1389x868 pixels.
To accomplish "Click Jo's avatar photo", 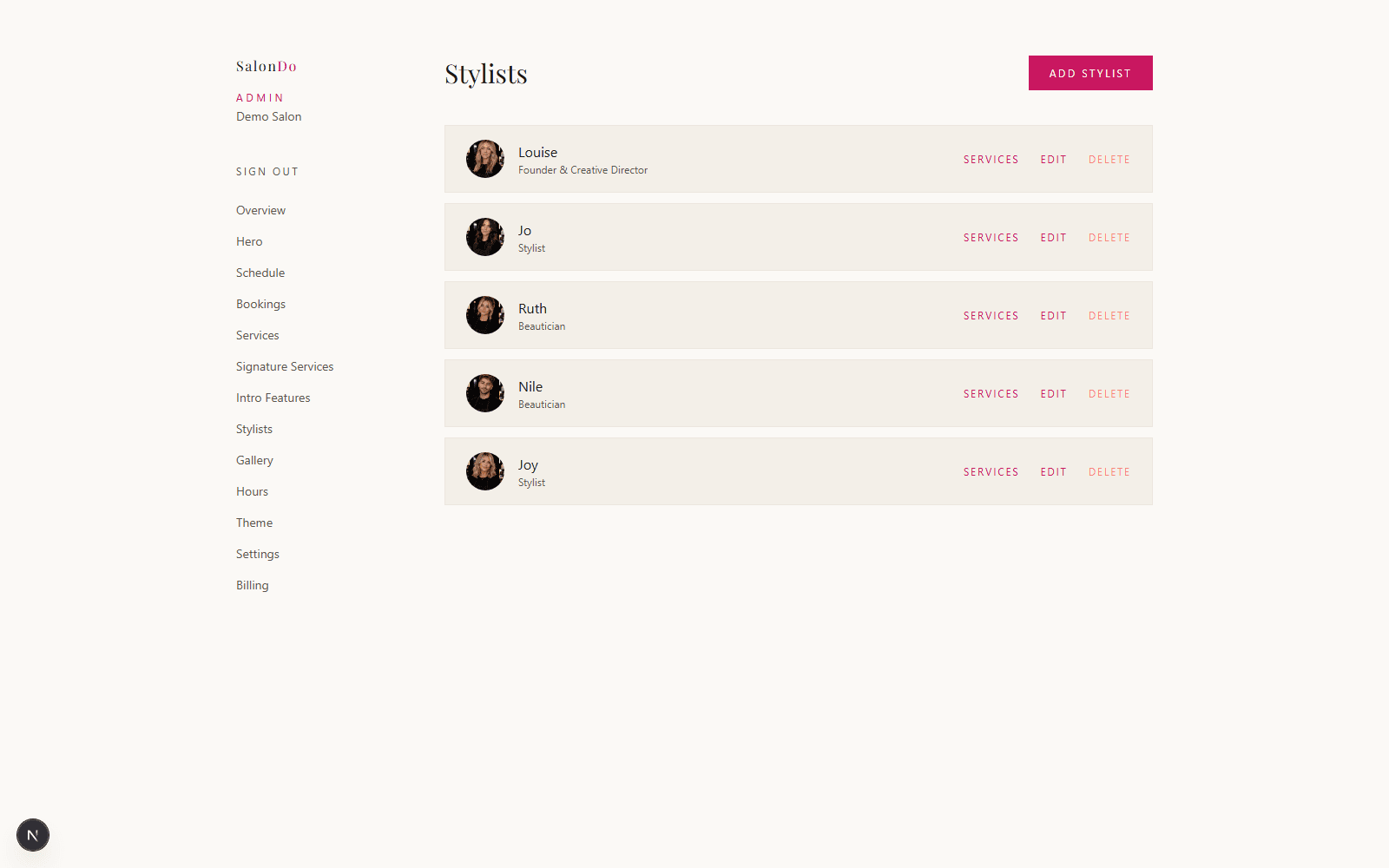I will point(485,237).
